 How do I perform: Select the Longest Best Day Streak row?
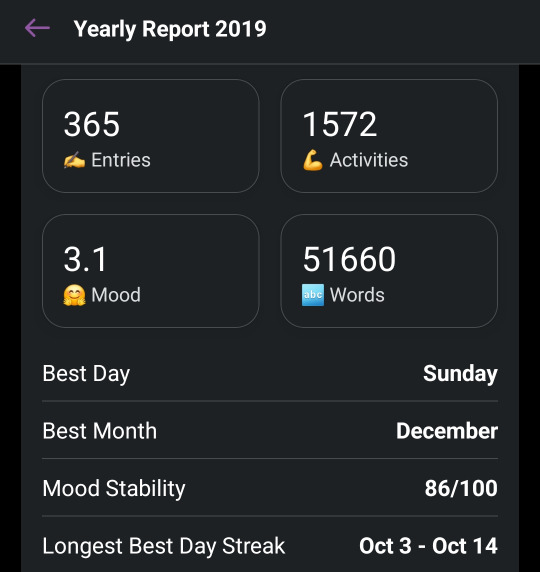click(270, 546)
